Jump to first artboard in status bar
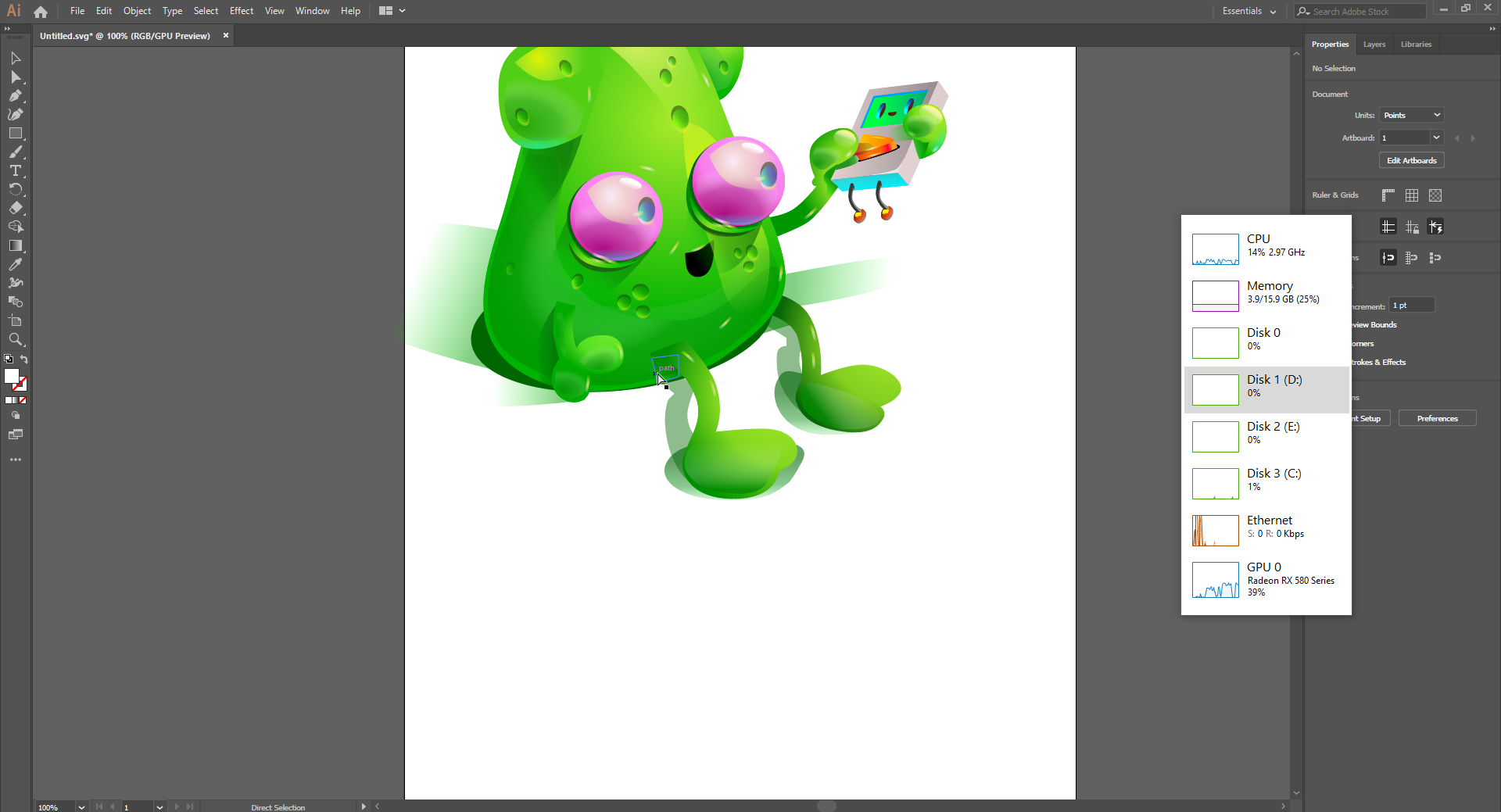 [x=99, y=807]
